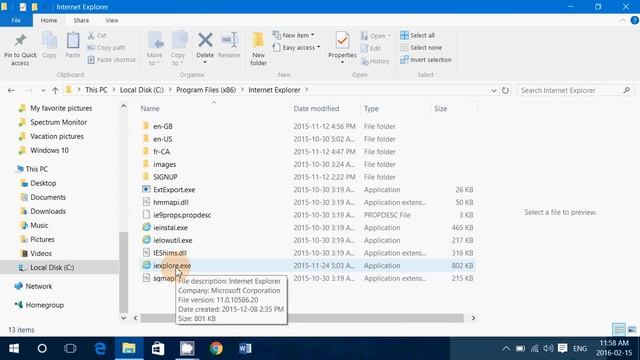The height and width of the screenshot is (360, 640).
Task: Select Downloads in navigation pane
Action: 48,211
